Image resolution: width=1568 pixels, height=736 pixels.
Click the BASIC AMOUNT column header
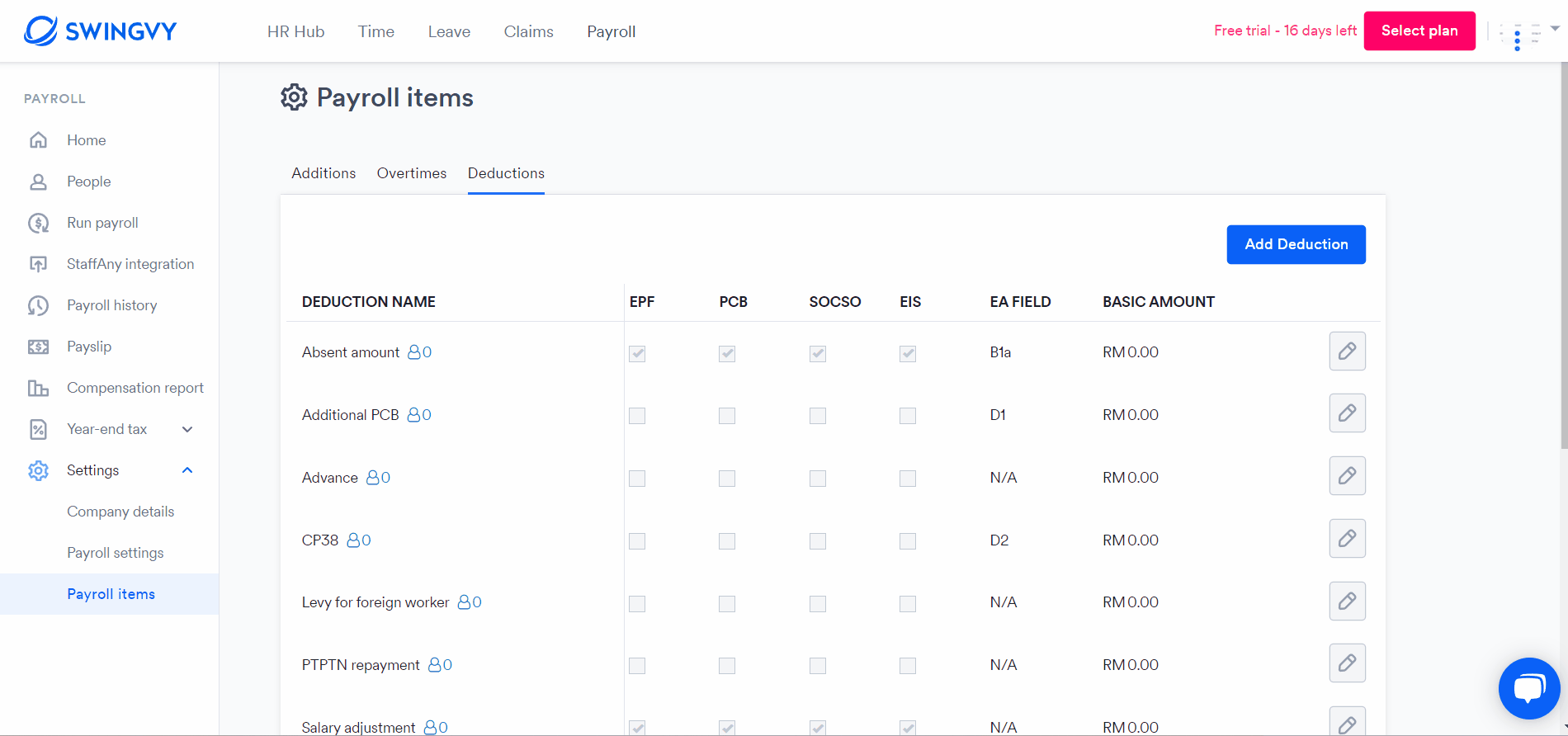click(1159, 302)
